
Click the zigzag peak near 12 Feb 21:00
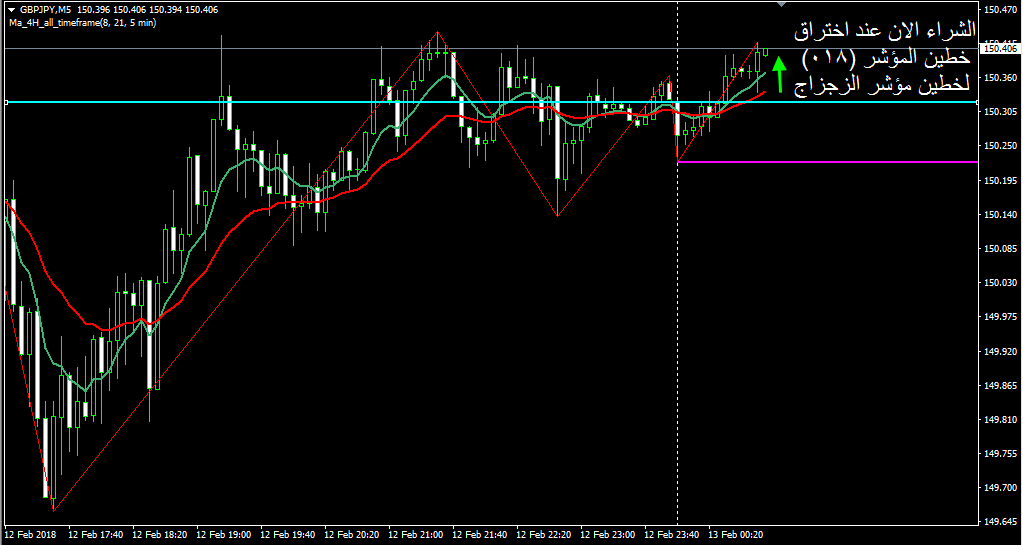pyautogui.click(x=438, y=33)
